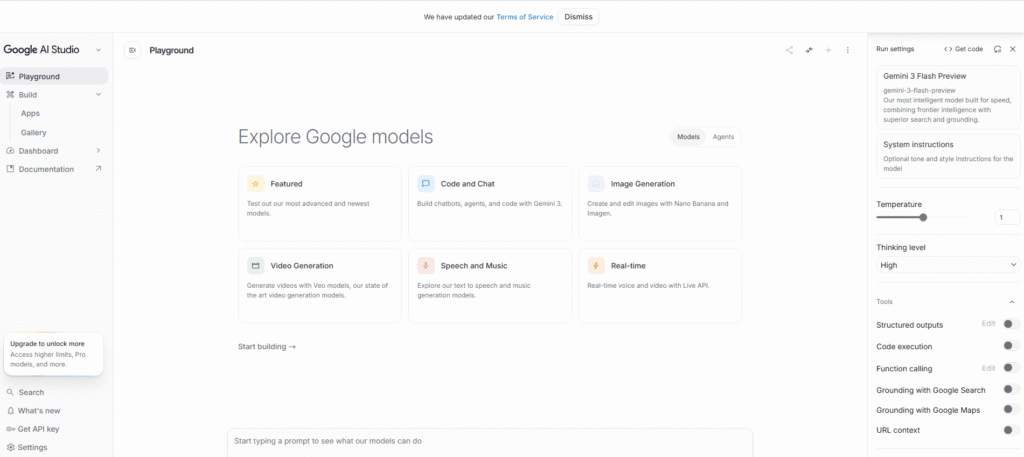
Task: Expand the Dashboard sidebar item
Action: coord(98,151)
